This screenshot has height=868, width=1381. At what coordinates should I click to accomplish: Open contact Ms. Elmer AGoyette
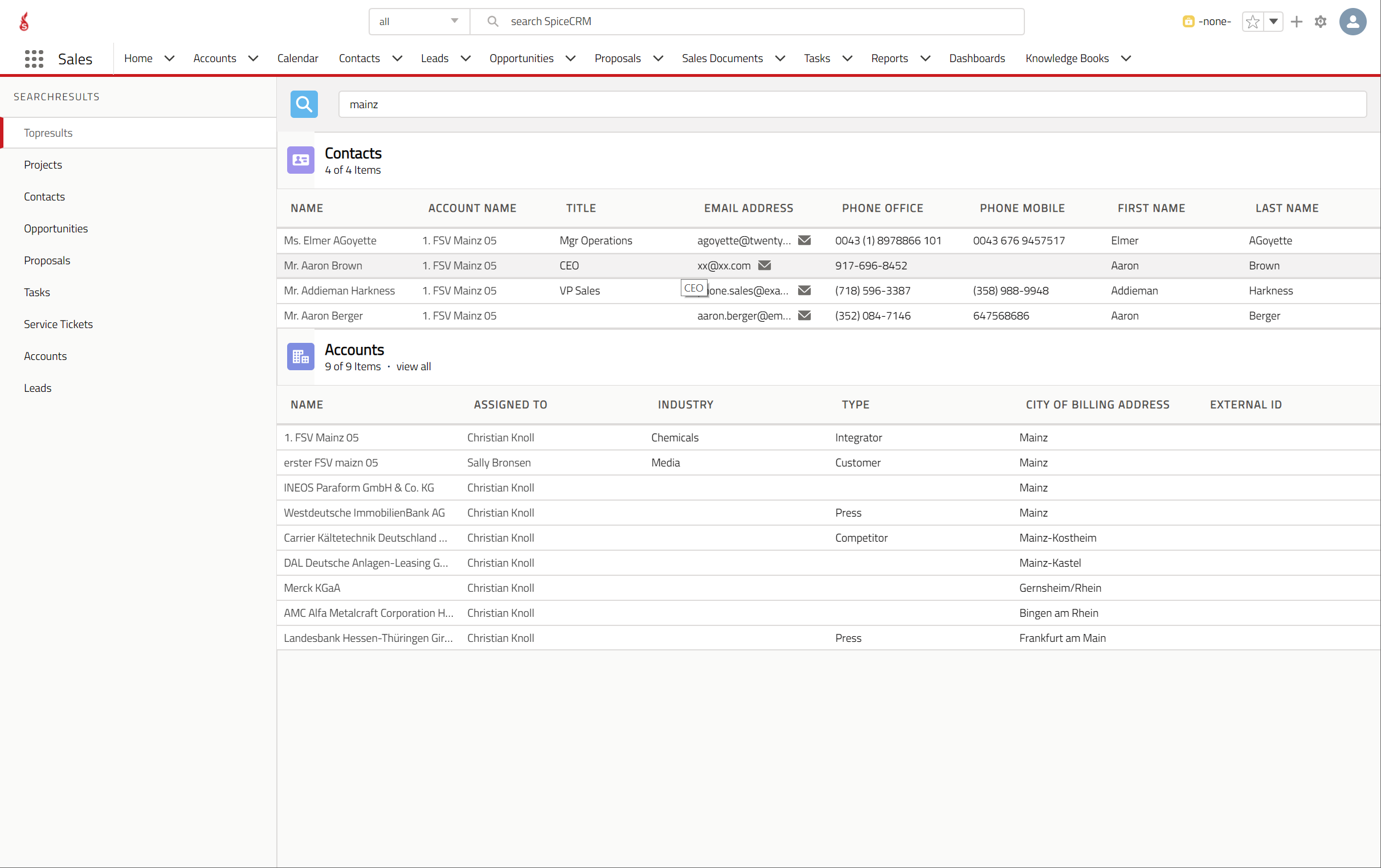pos(330,240)
